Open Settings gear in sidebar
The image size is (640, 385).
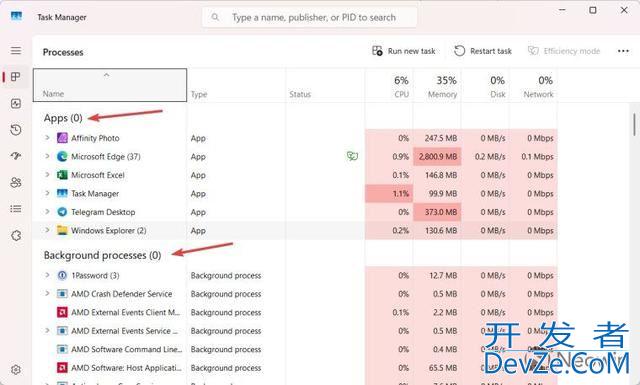pyautogui.click(x=16, y=370)
